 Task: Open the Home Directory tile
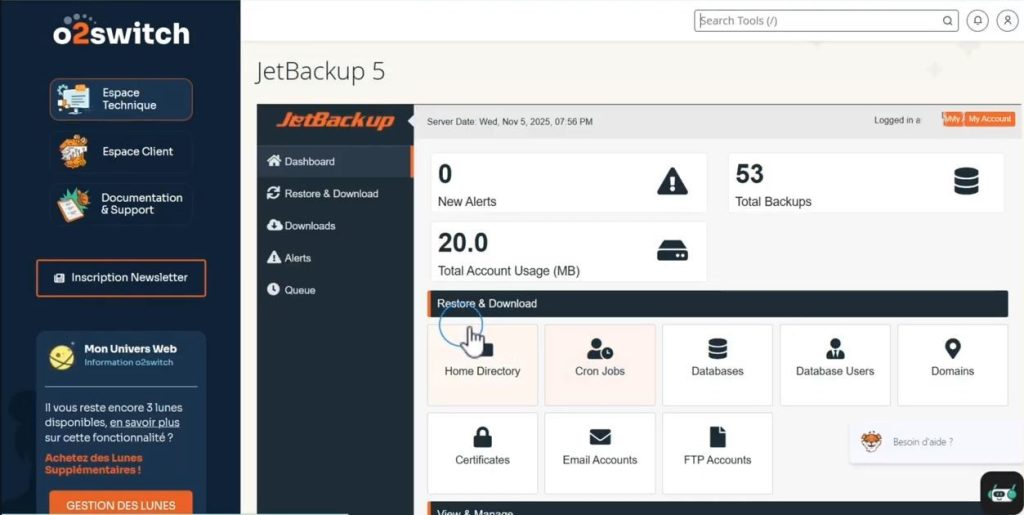(483, 366)
